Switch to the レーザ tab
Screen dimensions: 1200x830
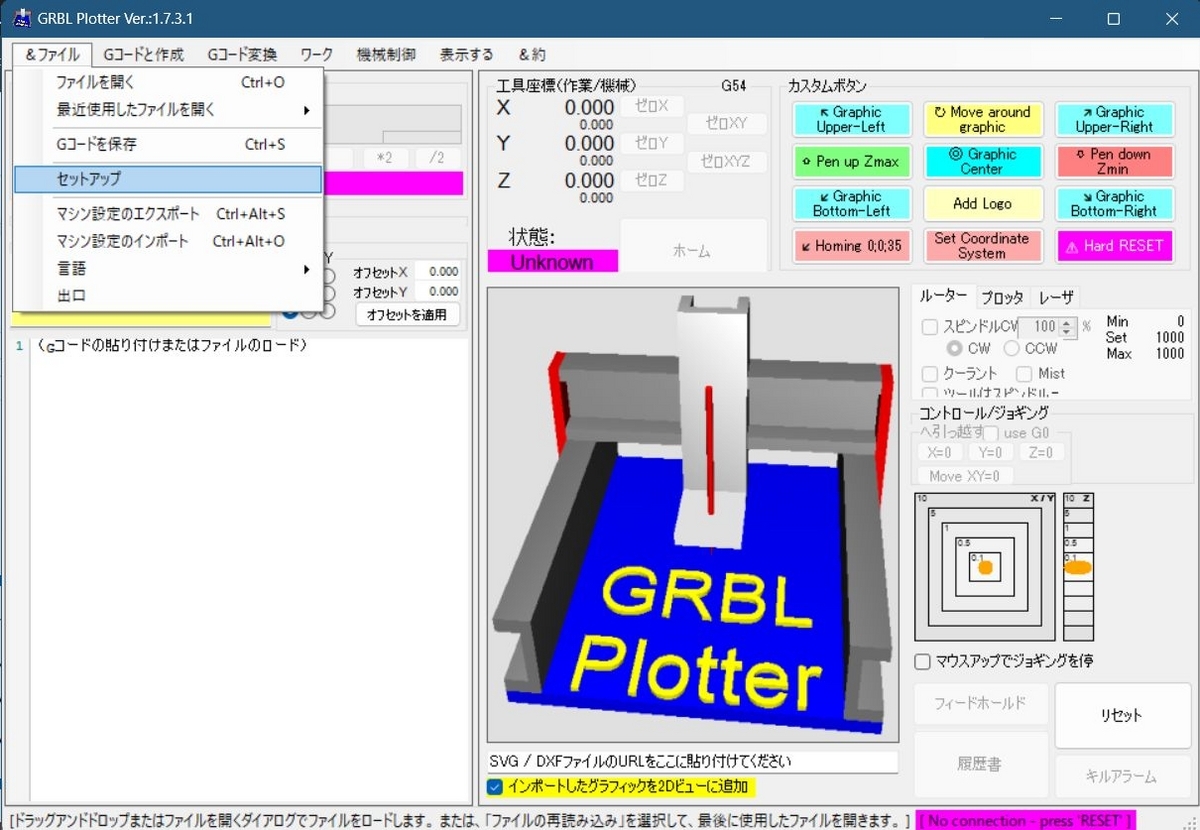click(x=1055, y=297)
